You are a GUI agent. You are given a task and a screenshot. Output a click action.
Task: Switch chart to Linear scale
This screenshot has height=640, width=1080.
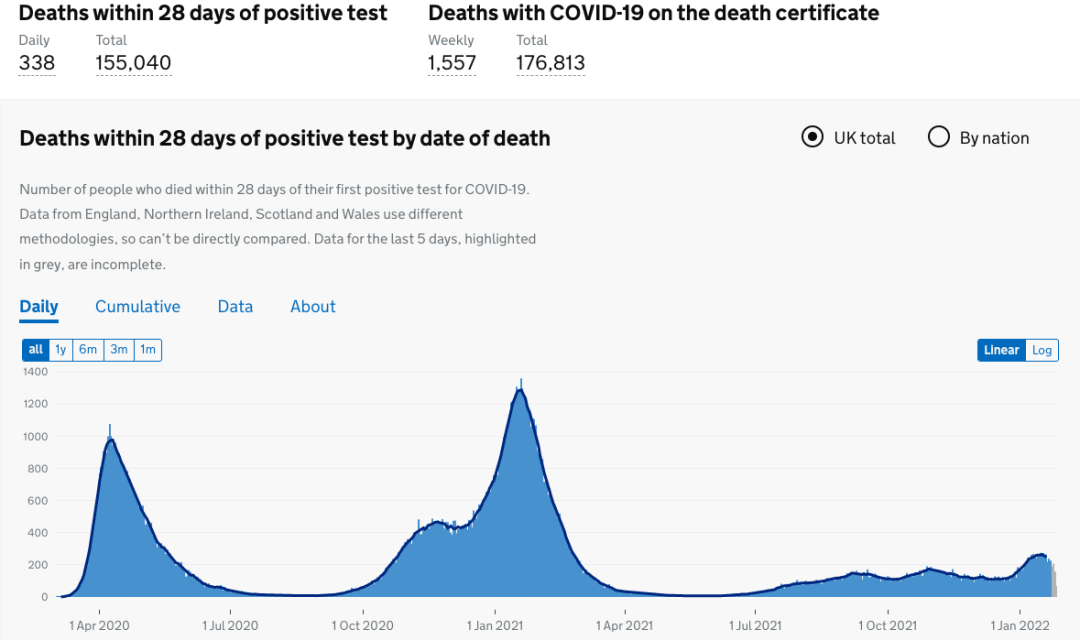point(1001,350)
